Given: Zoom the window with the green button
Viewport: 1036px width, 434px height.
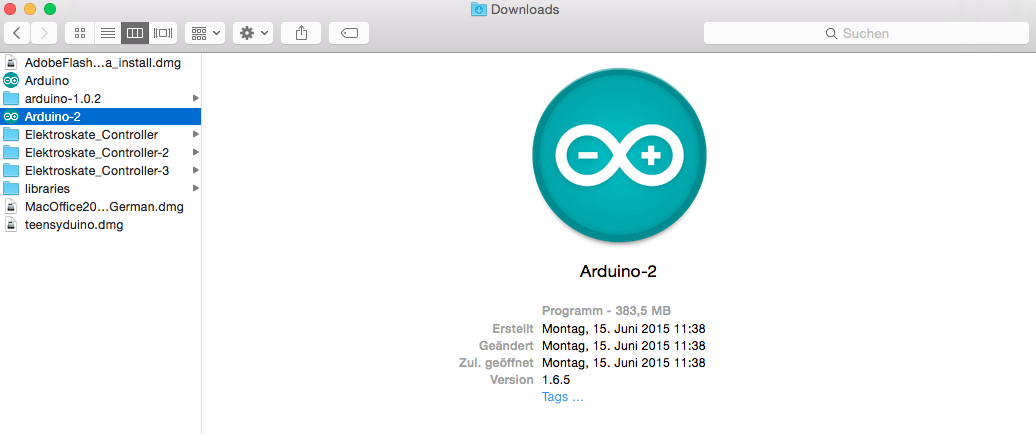Looking at the screenshot, I should click(50, 9).
